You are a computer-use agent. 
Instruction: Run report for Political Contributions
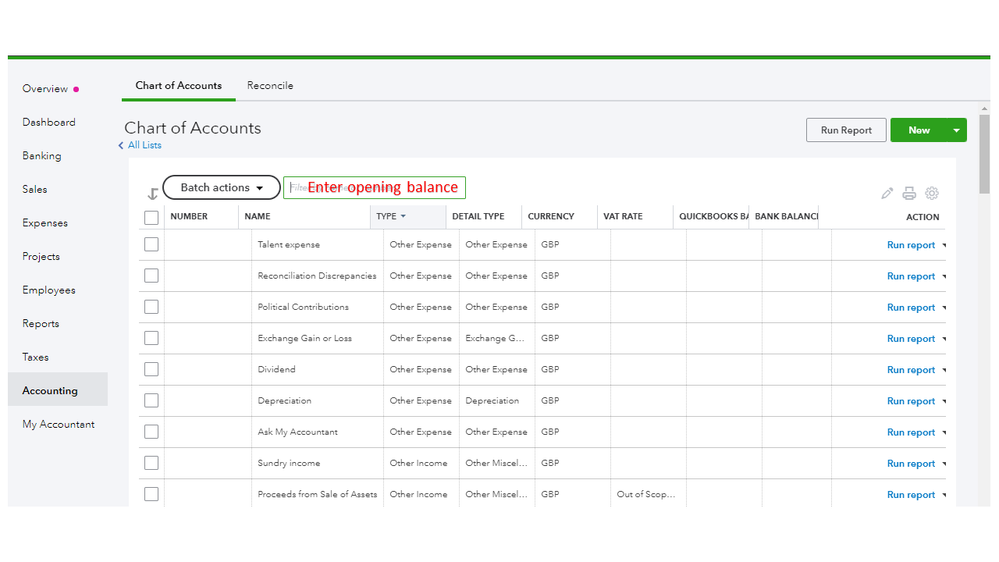coord(910,308)
